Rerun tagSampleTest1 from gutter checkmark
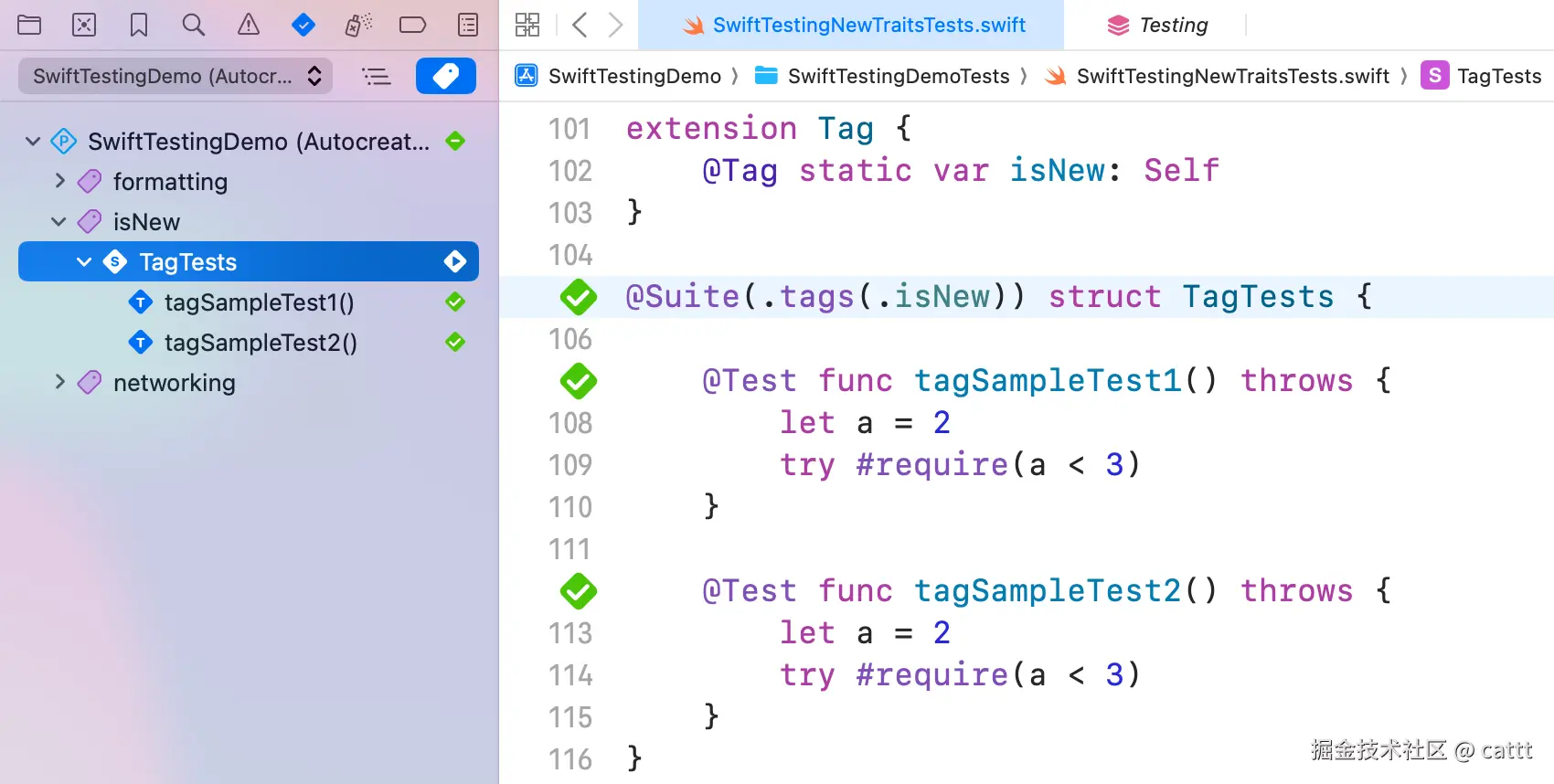 tap(579, 381)
